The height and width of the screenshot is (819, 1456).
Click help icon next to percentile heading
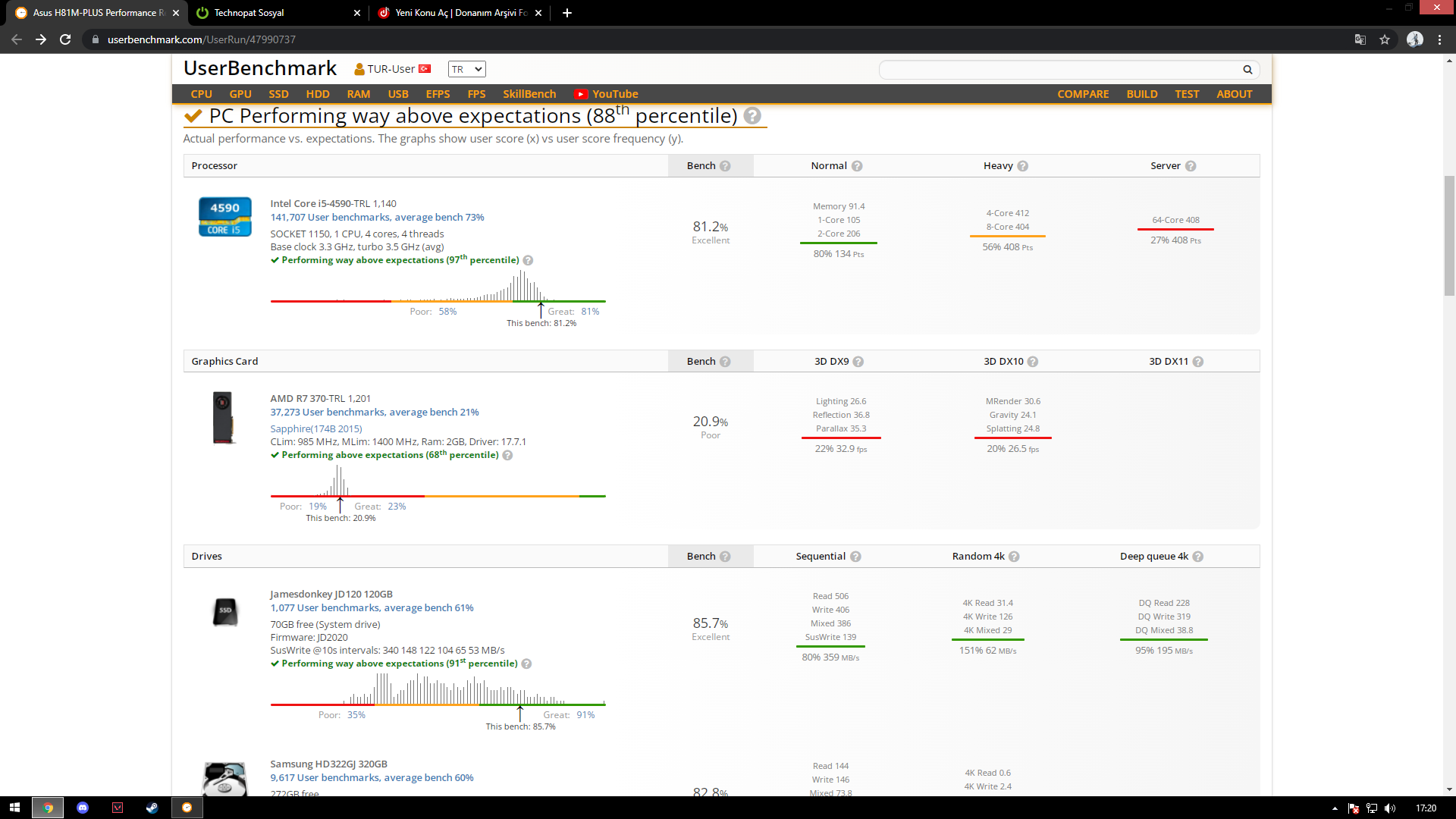tap(752, 116)
